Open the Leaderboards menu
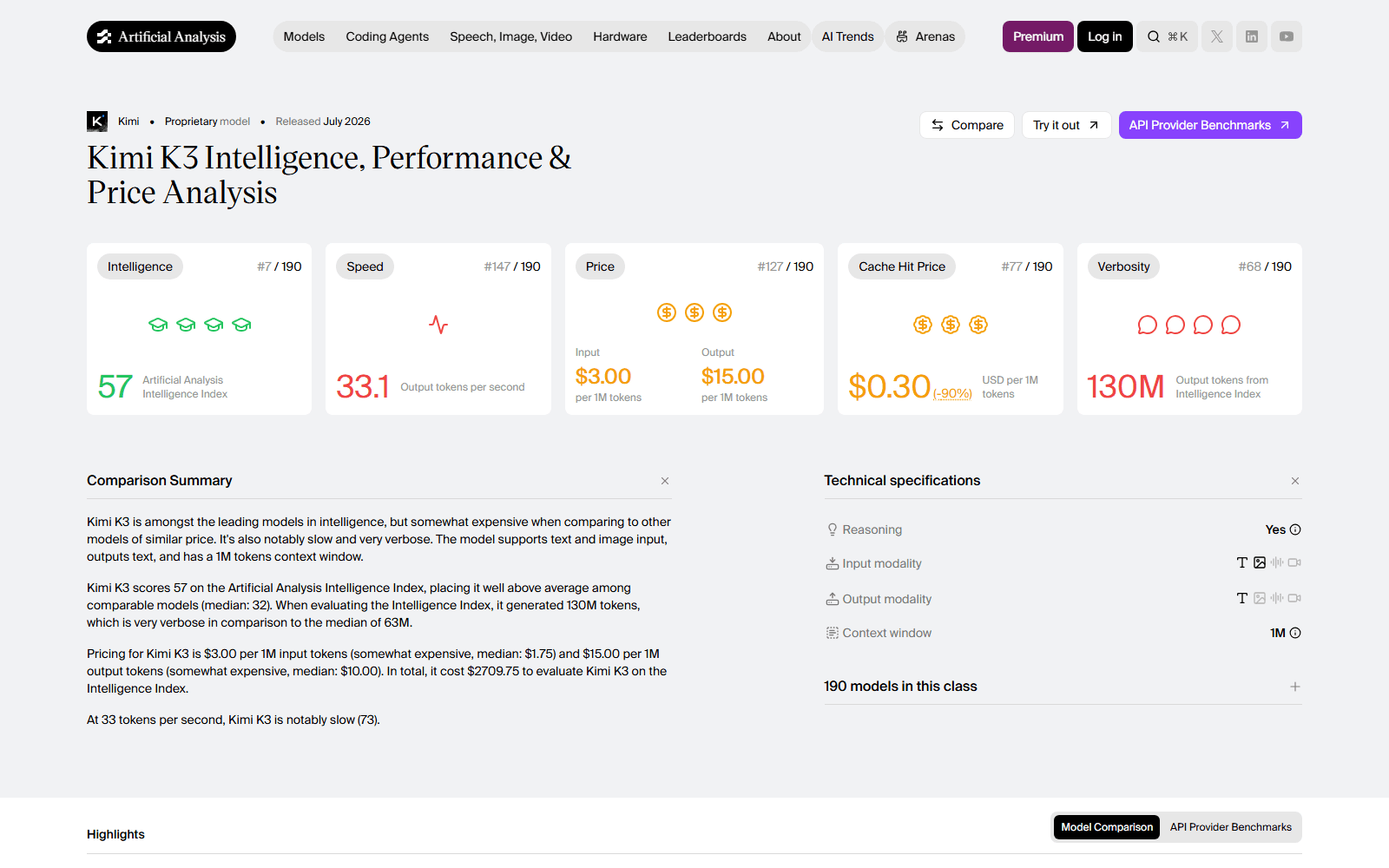Screen dimensions: 1389x868 [x=707, y=36]
